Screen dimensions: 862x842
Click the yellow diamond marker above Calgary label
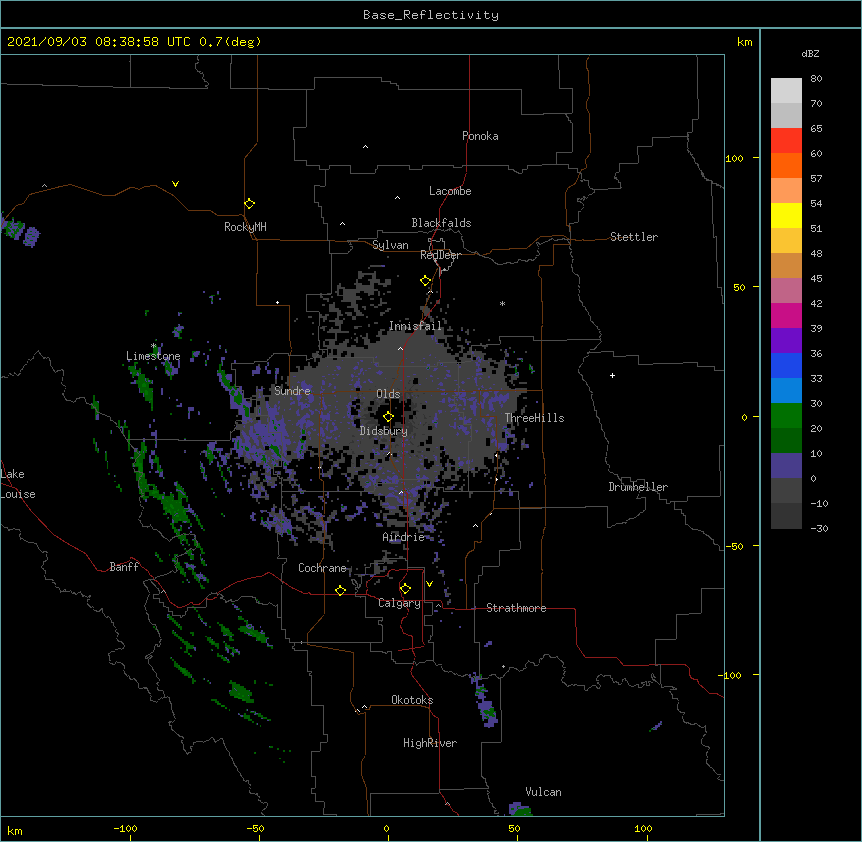405,589
